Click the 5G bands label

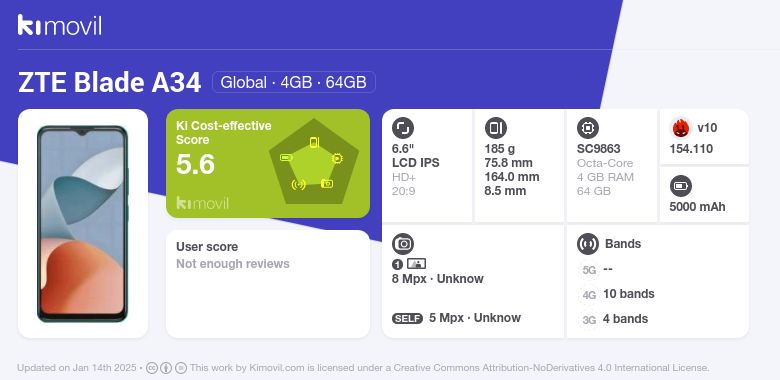click(x=589, y=270)
